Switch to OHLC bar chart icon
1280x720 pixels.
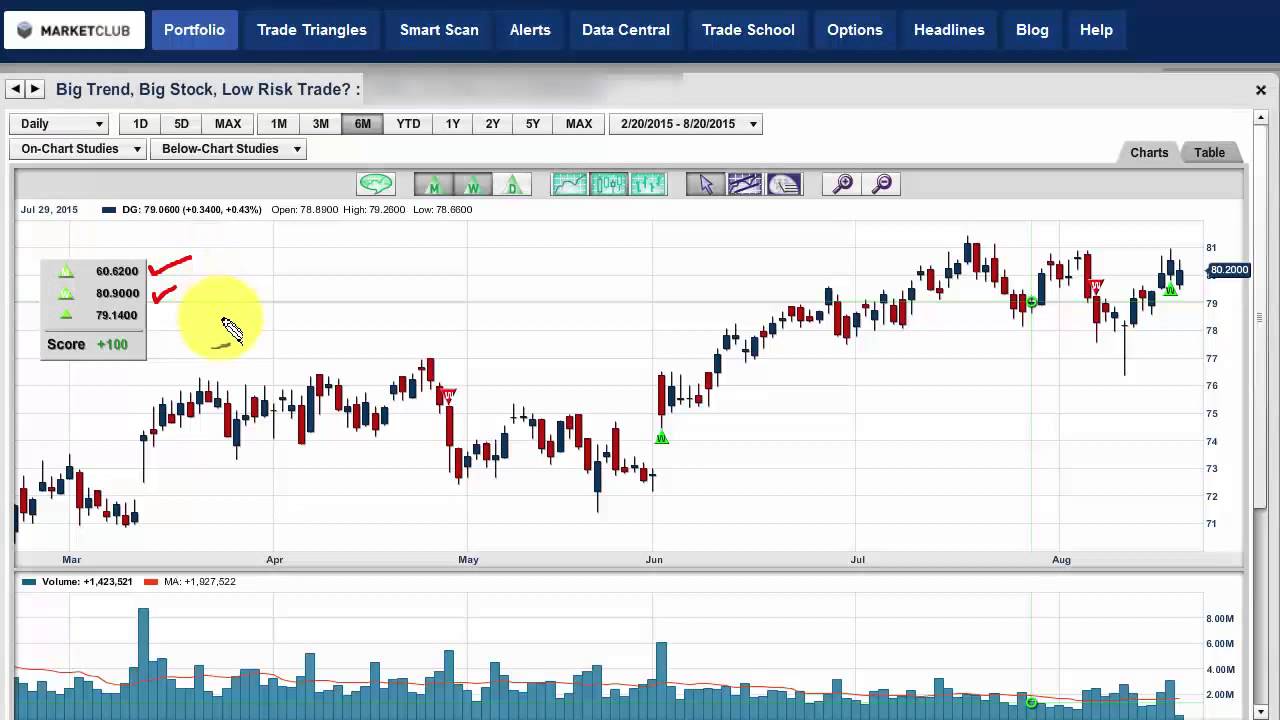tap(648, 184)
